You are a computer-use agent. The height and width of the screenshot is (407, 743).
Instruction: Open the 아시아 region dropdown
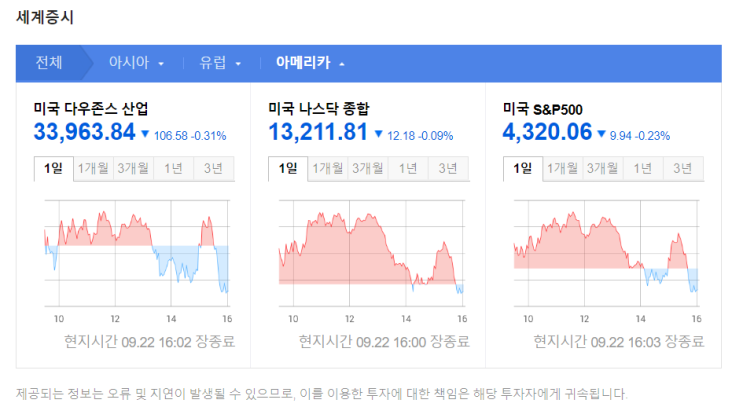coord(136,63)
